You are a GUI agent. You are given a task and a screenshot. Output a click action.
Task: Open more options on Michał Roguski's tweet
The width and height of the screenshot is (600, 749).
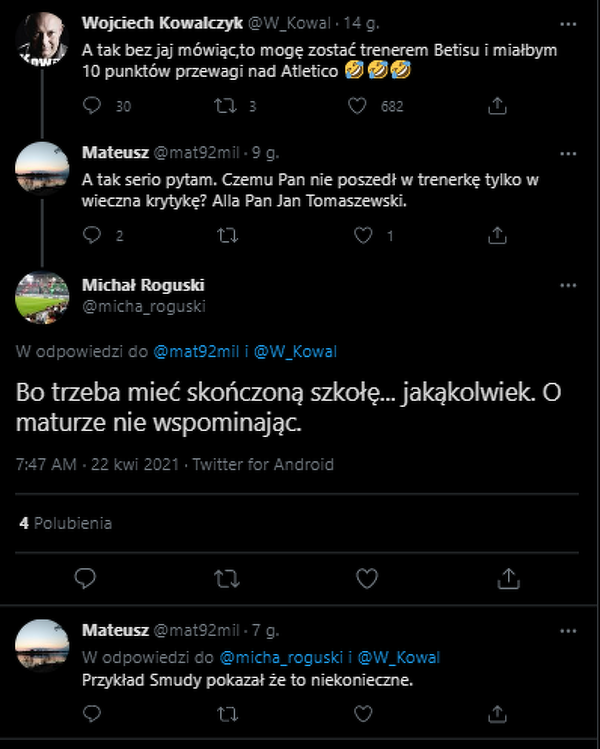[568, 283]
